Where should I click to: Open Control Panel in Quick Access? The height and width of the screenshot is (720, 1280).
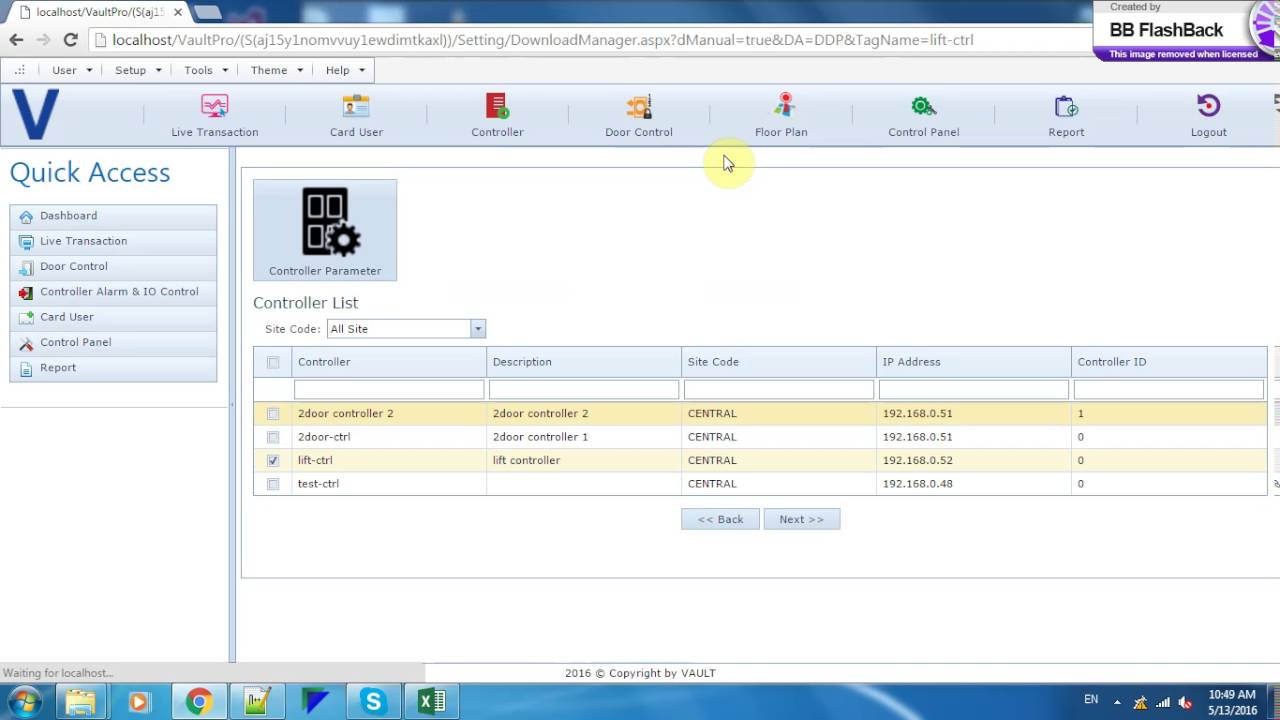click(x=113, y=342)
